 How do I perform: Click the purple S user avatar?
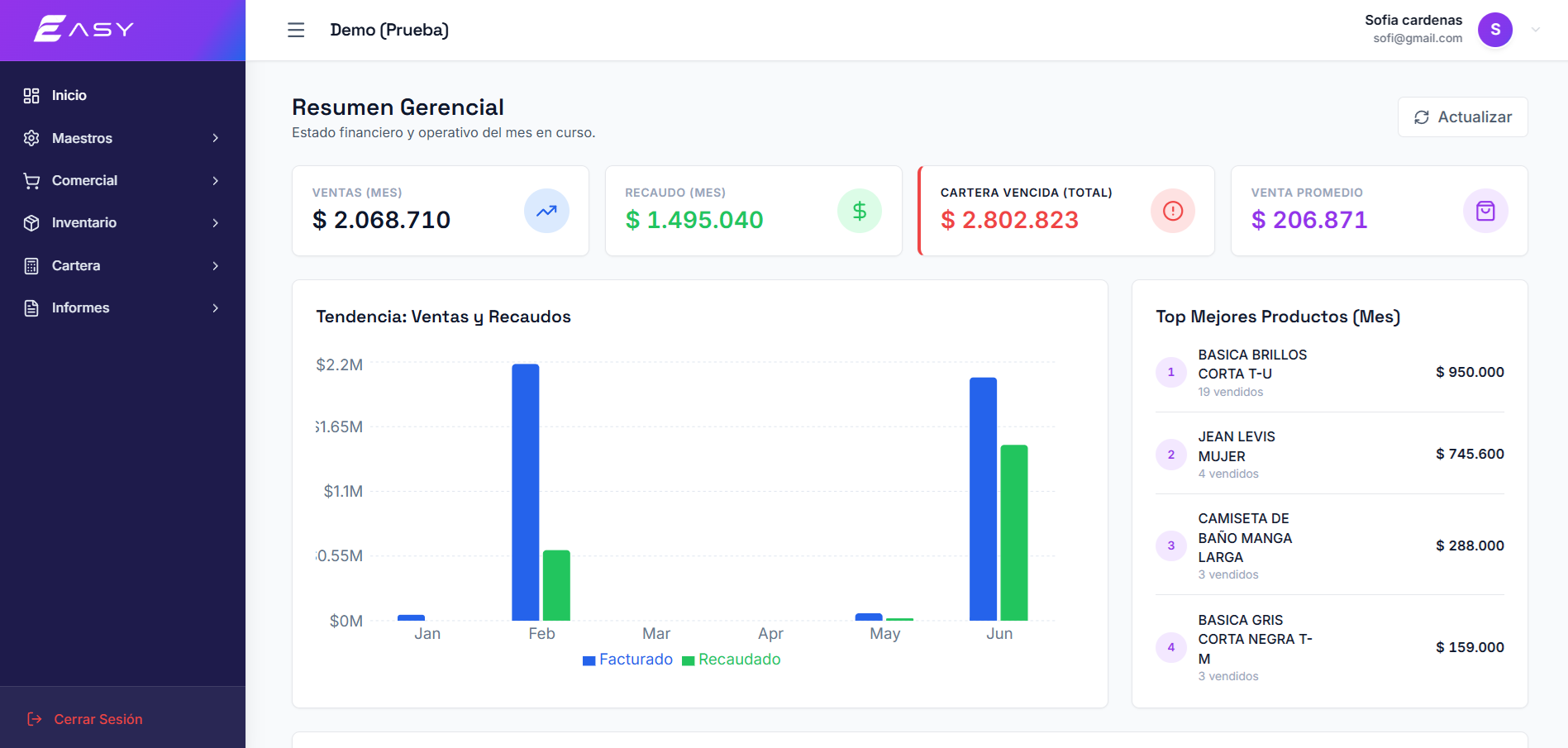1495,30
